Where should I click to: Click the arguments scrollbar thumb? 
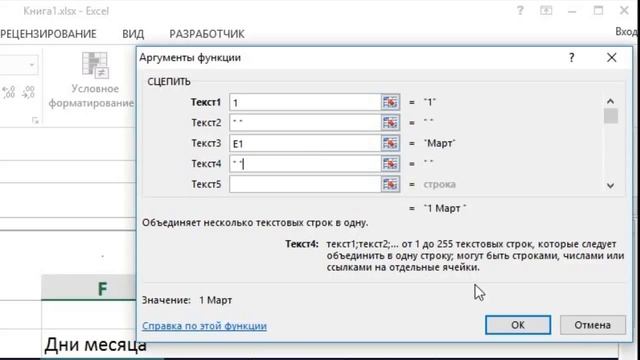(x=611, y=116)
